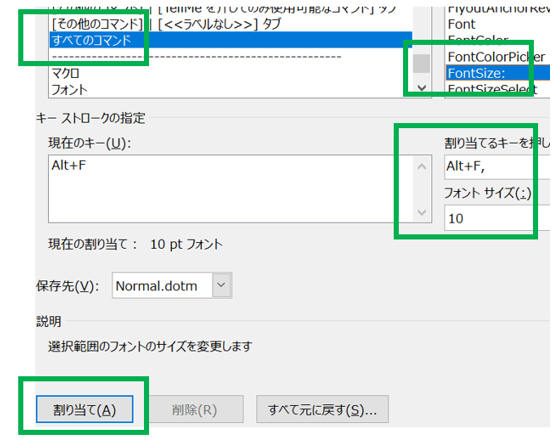This screenshot has height=440, width=553.
Task: Select Alt+F in the current keys box
Action: pyautogui.click(x=68, y=165)
